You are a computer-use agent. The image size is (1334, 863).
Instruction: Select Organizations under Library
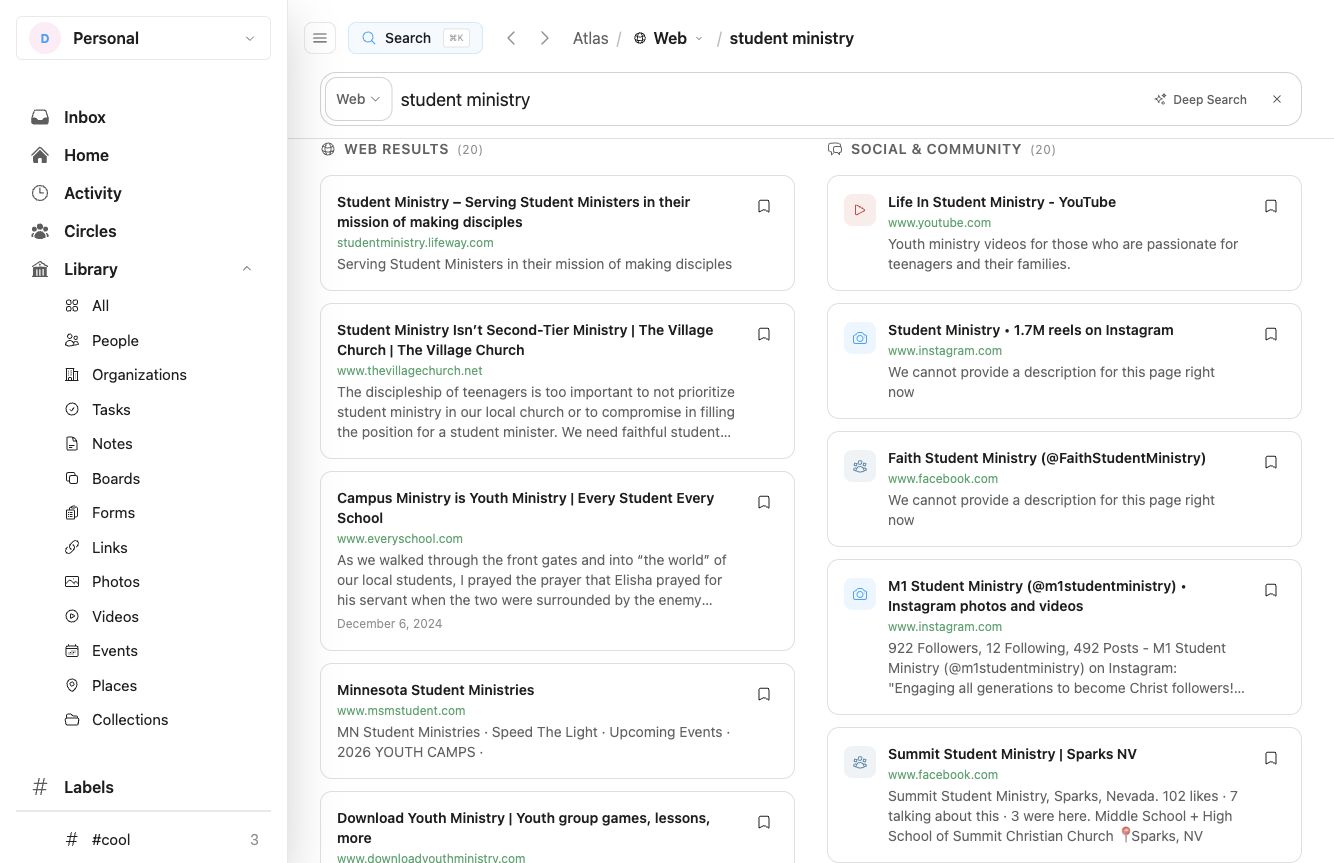160,375
